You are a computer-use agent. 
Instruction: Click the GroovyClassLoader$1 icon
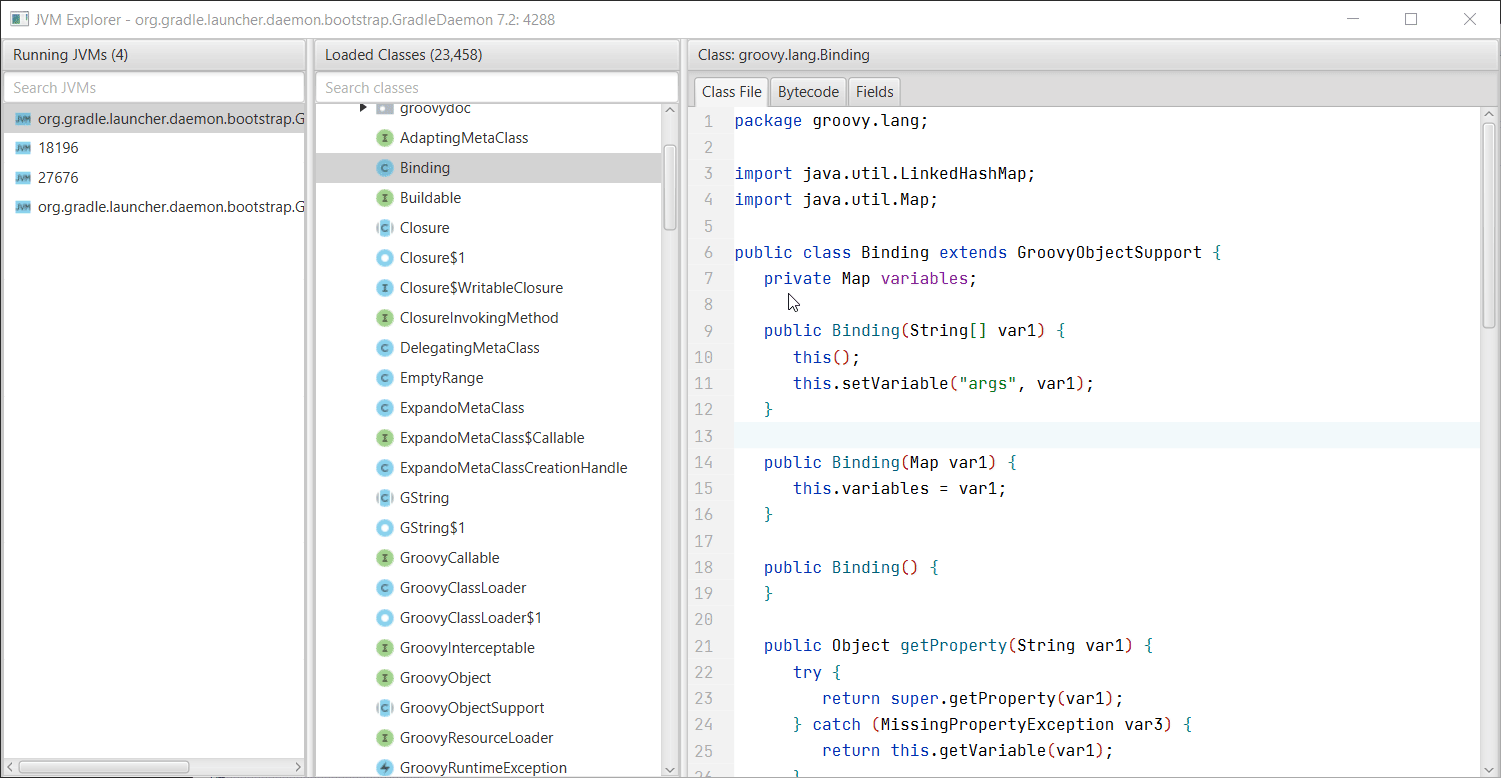[384, 618]
